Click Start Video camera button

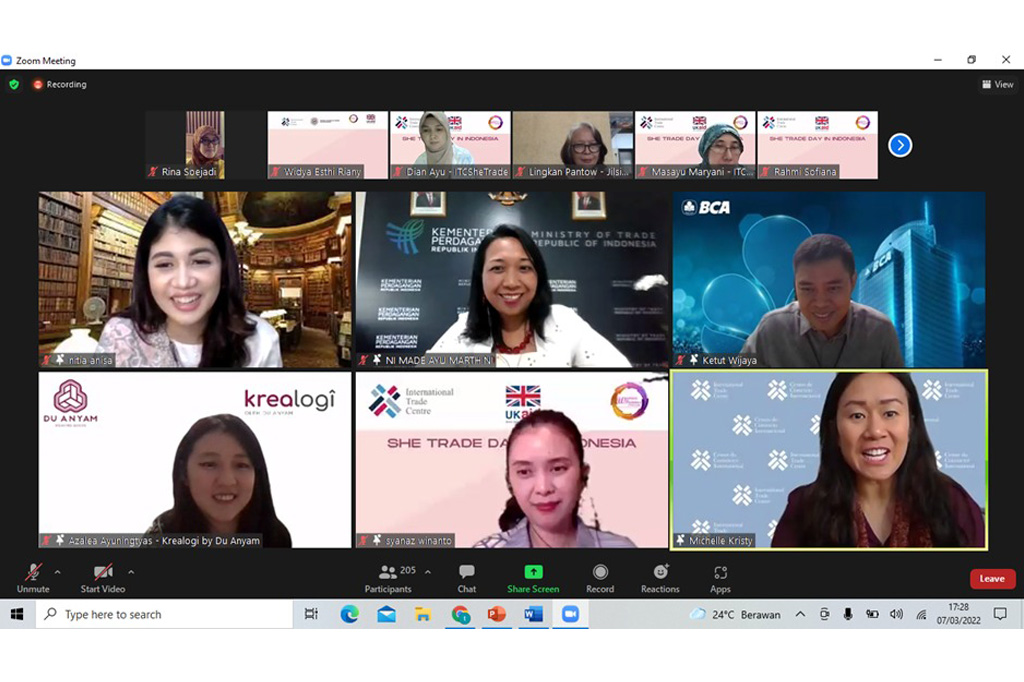(x=103, y=578)
